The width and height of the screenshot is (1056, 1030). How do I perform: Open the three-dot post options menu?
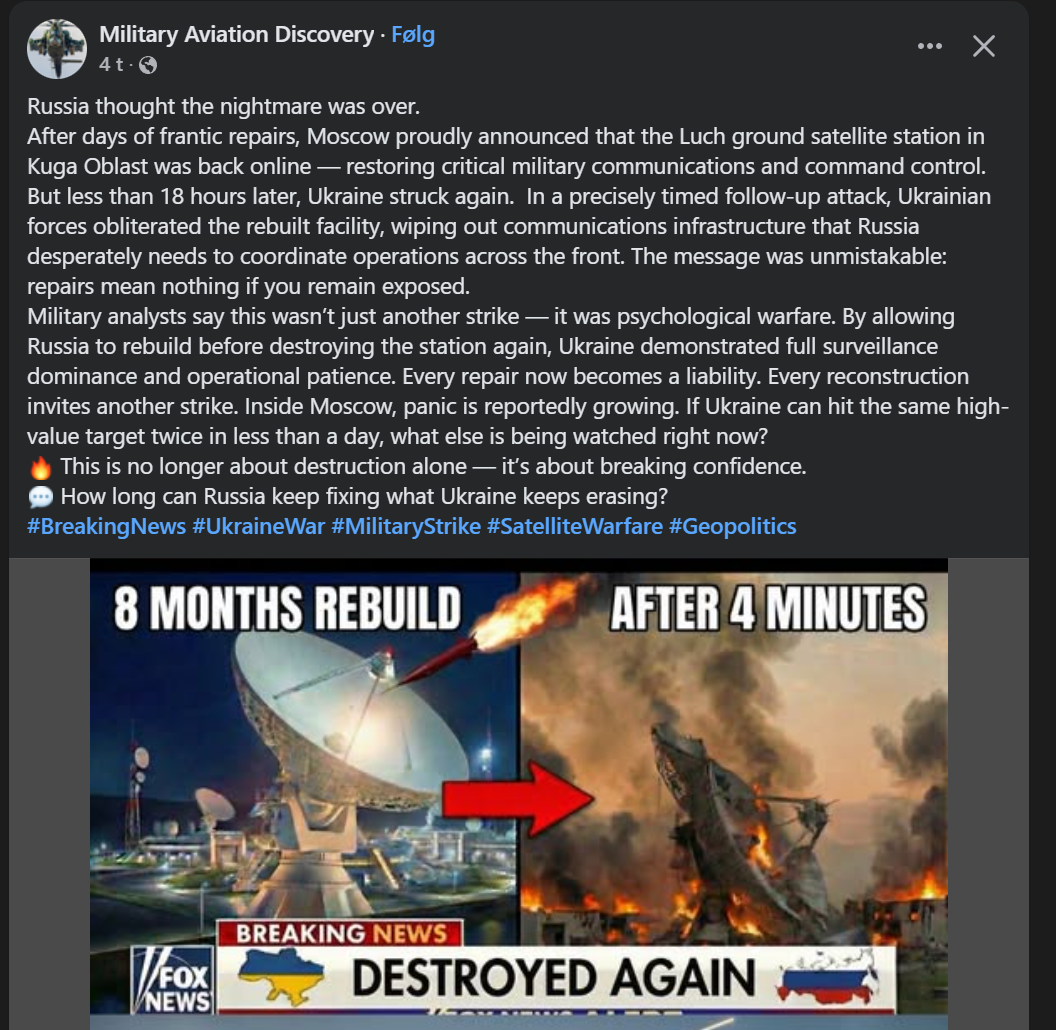(929, 46)
